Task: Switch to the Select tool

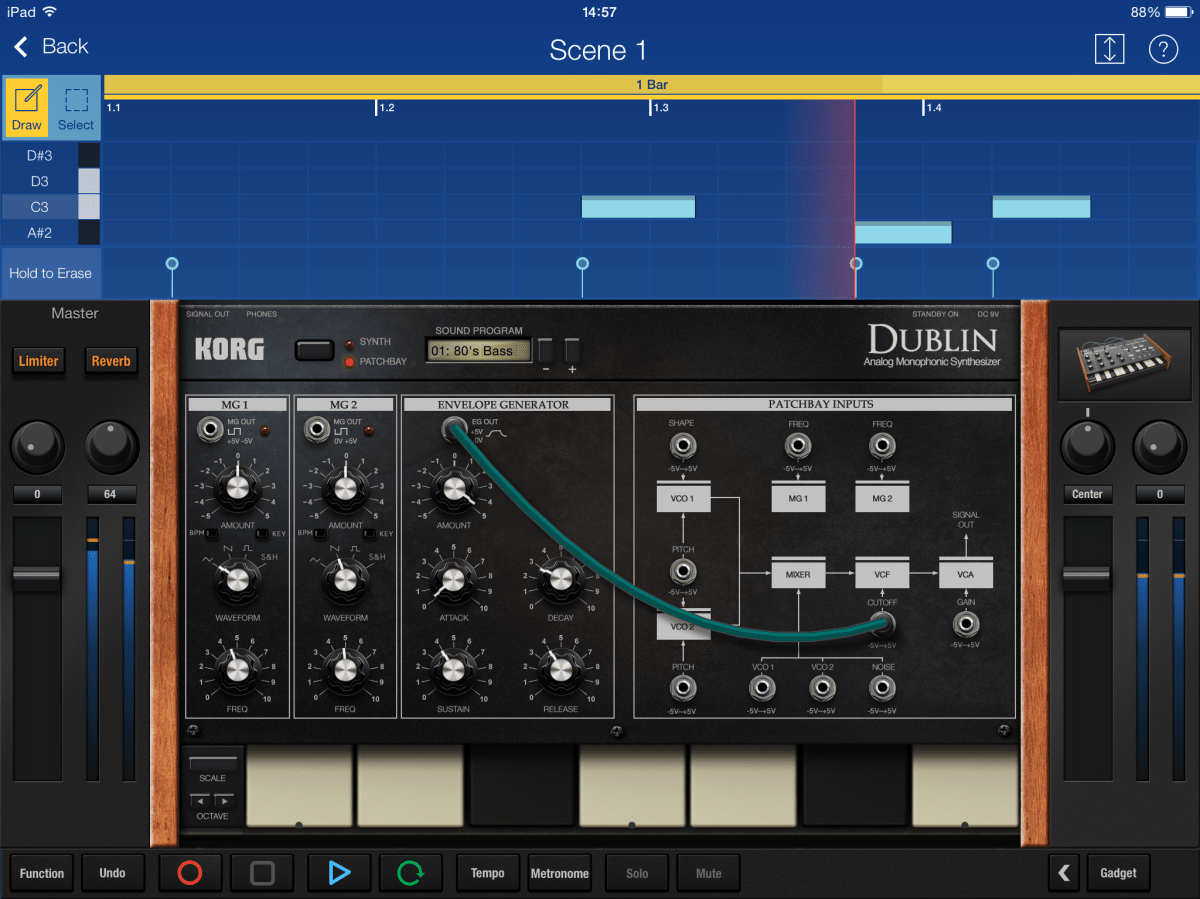Action: click(x=75, y=107)
